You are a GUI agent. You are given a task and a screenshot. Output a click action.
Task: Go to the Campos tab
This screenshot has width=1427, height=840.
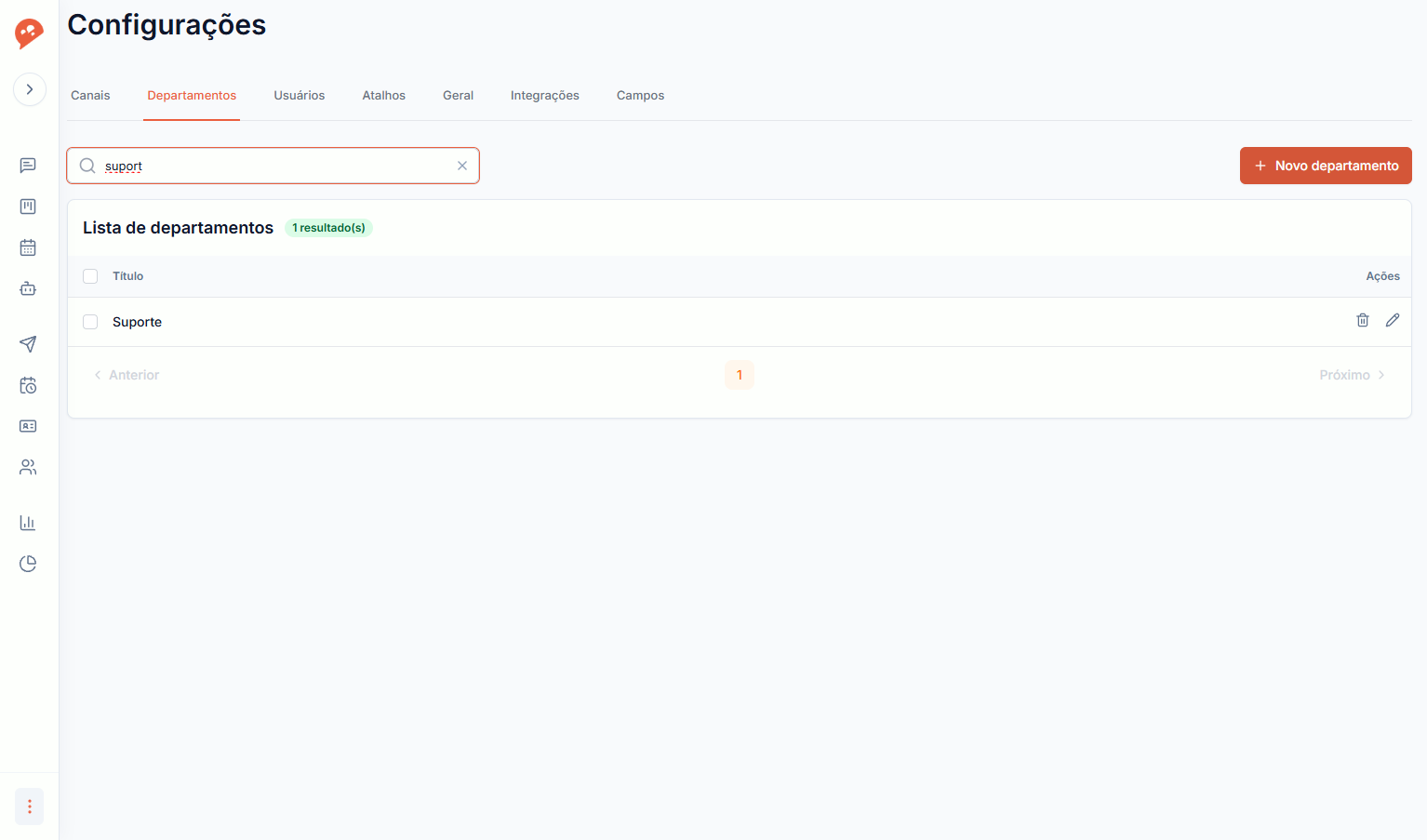(641, 96)
